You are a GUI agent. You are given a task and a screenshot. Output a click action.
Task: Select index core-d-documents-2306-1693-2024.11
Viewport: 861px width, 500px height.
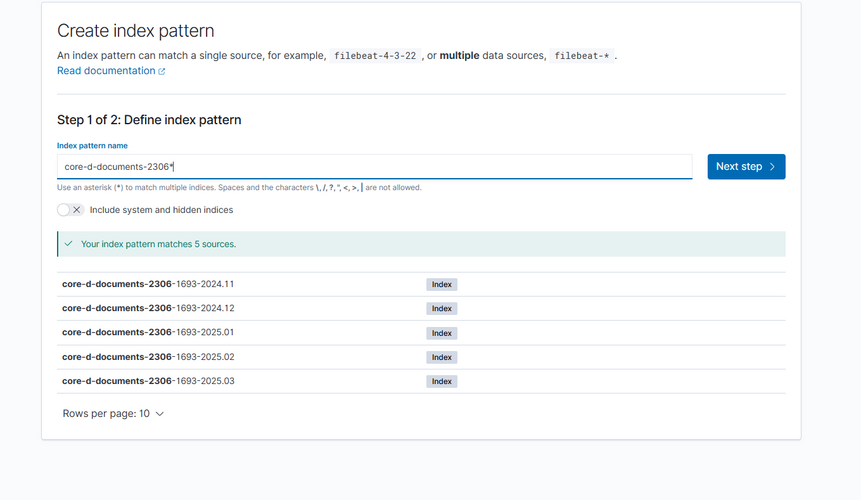tap(148, 284)
